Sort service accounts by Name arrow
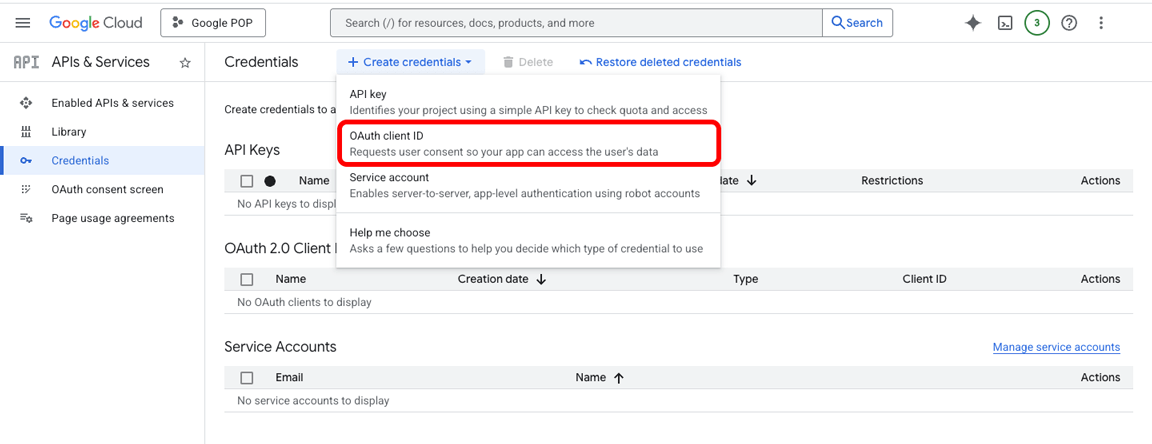The height and width of the screenshot is (444, 1152). [619, 378]
